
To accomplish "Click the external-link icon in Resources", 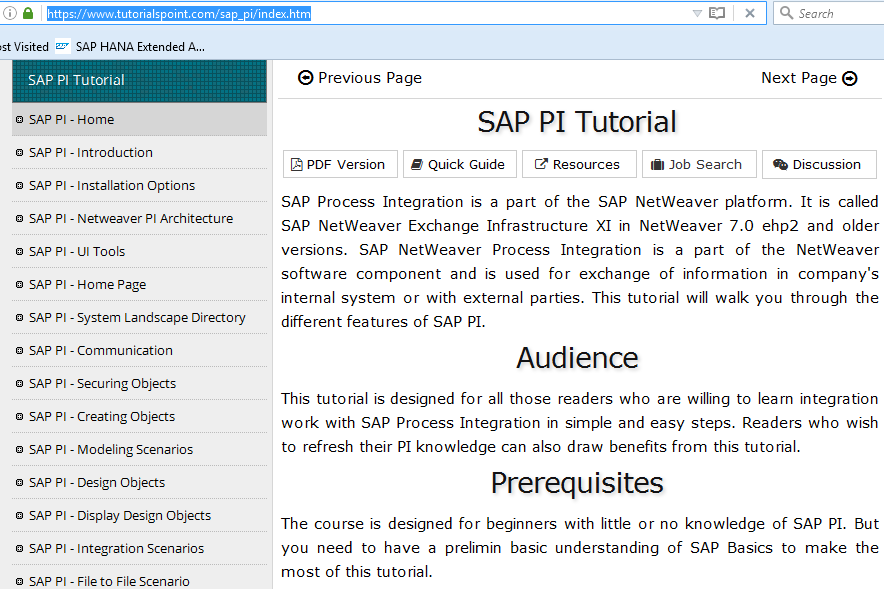I will [x=541, y=164].
